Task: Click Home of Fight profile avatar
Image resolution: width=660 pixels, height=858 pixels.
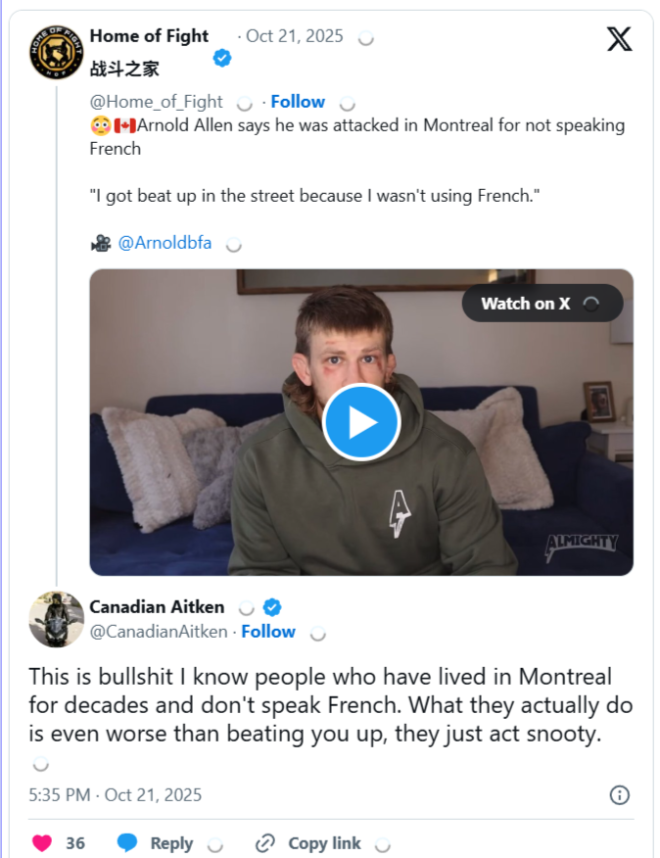Action: 56,52
